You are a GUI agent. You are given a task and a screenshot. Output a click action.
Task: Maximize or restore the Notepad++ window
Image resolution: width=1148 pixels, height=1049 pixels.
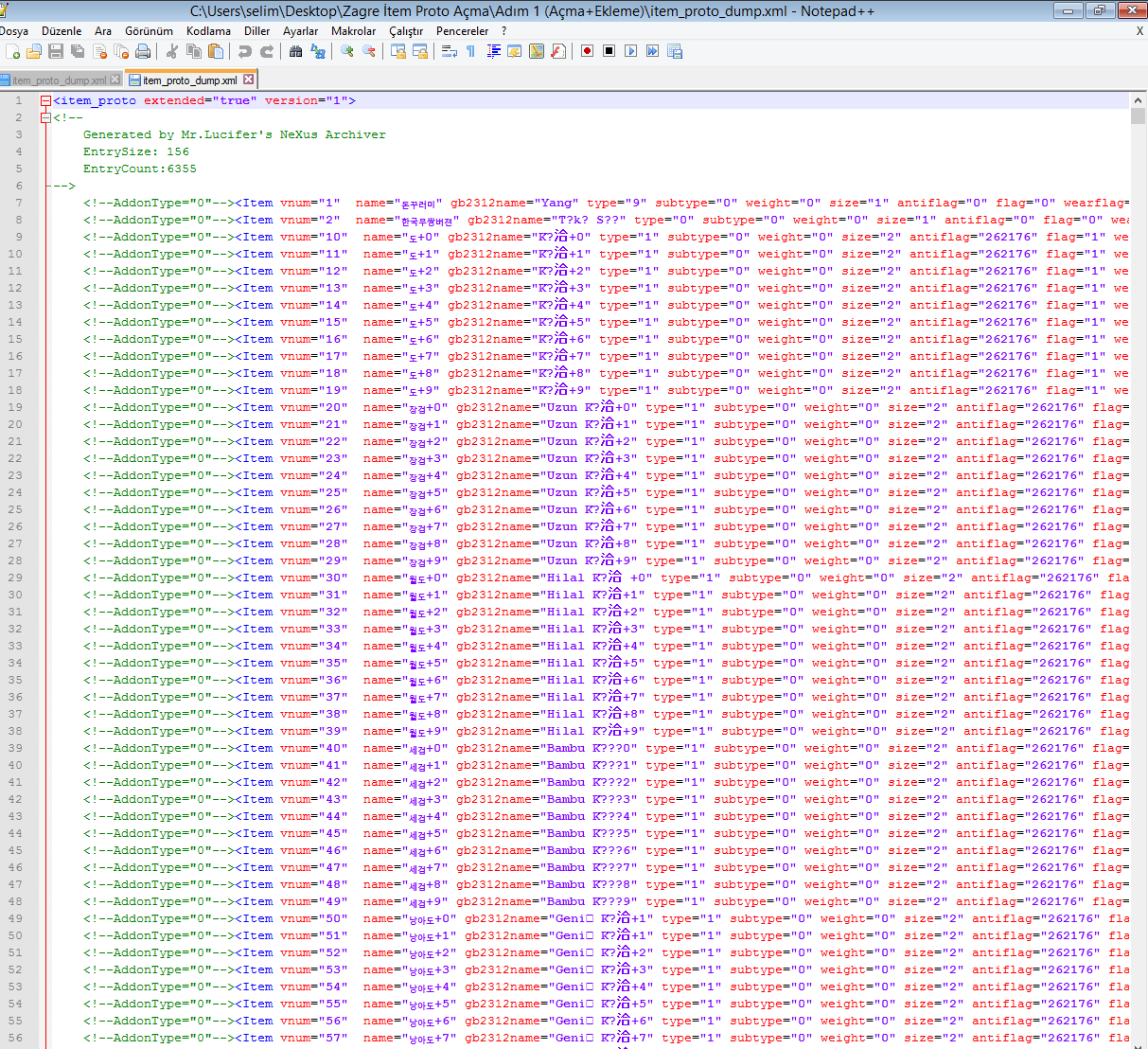[x=1100, y=10]
